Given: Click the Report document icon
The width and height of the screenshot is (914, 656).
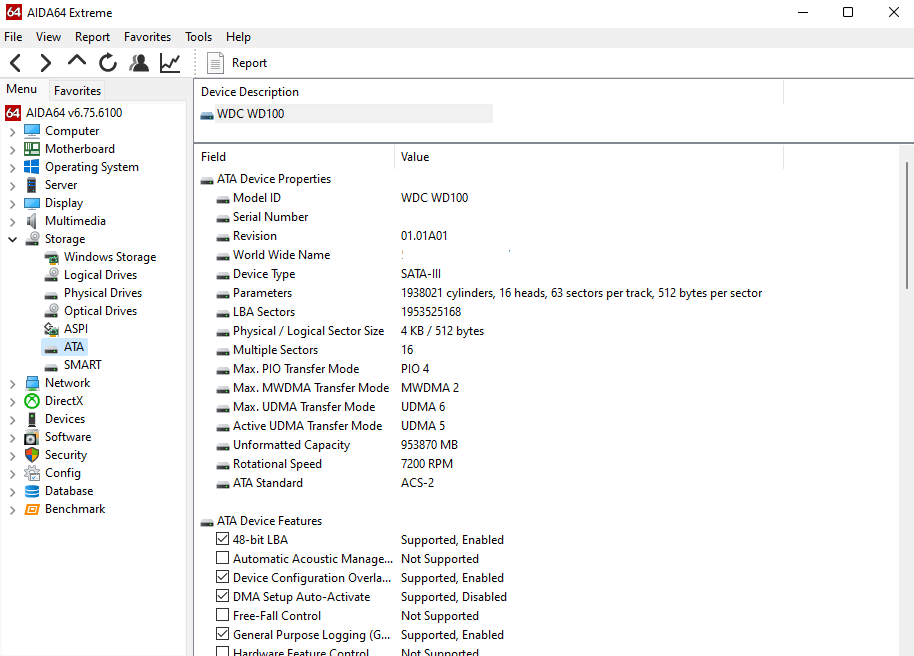Looking at the screenshot, I should click(215, 63).
